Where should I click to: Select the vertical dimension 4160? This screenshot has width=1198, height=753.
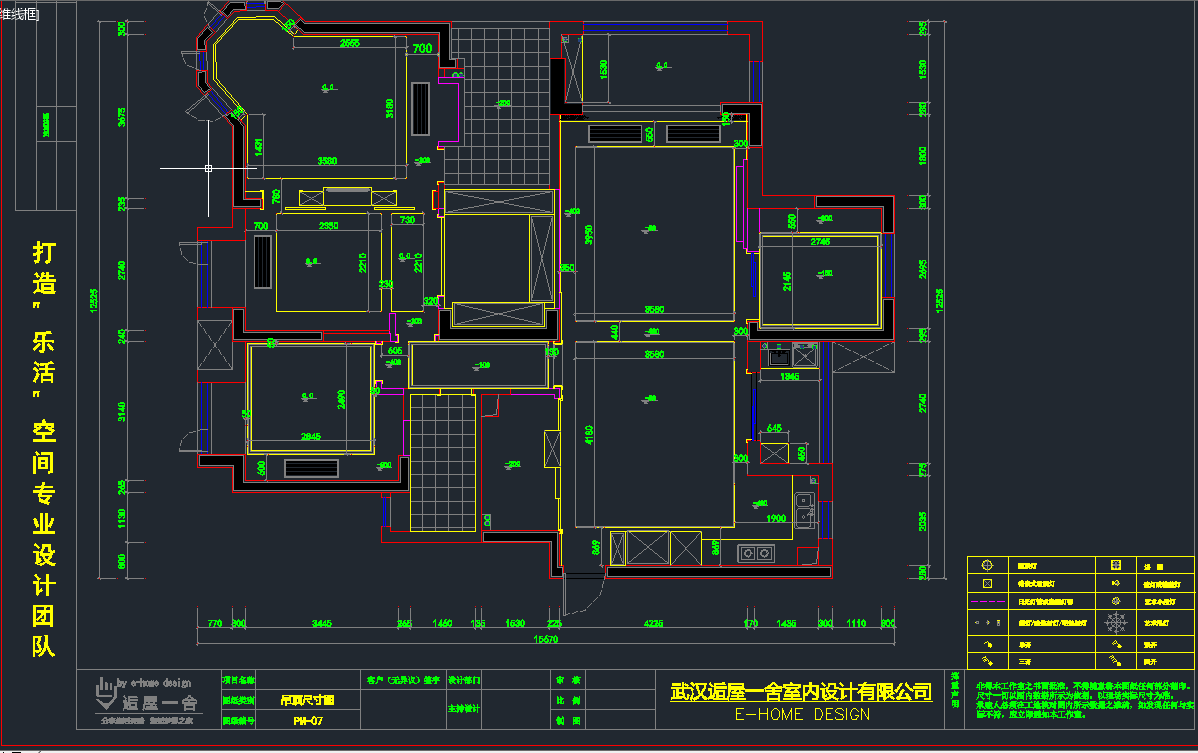(589, 435)
